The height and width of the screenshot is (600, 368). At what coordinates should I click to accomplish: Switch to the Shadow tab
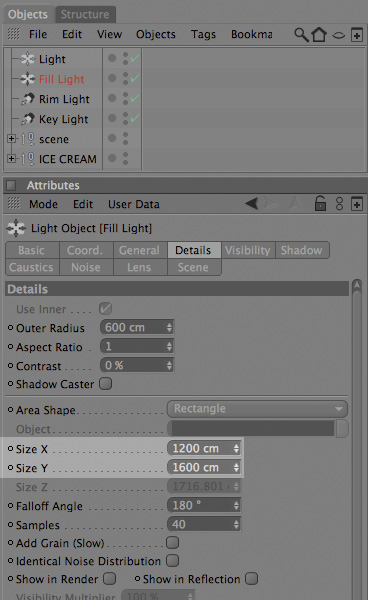301,250
